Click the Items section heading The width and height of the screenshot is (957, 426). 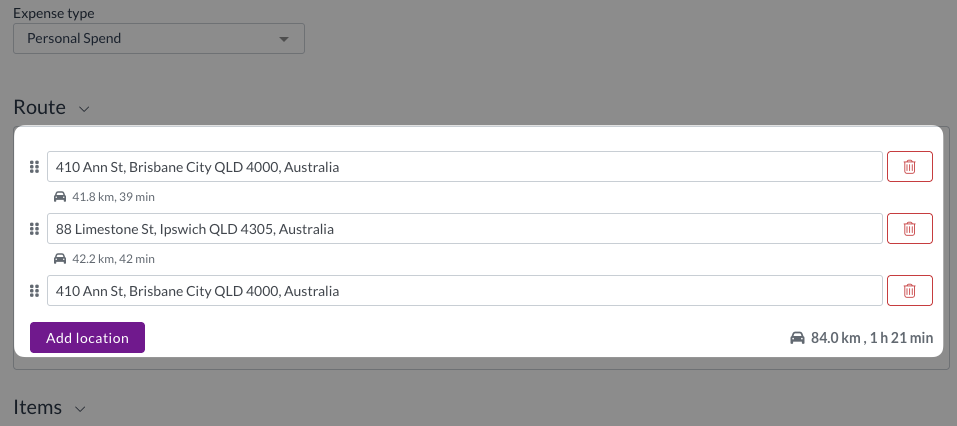point(38,407)
